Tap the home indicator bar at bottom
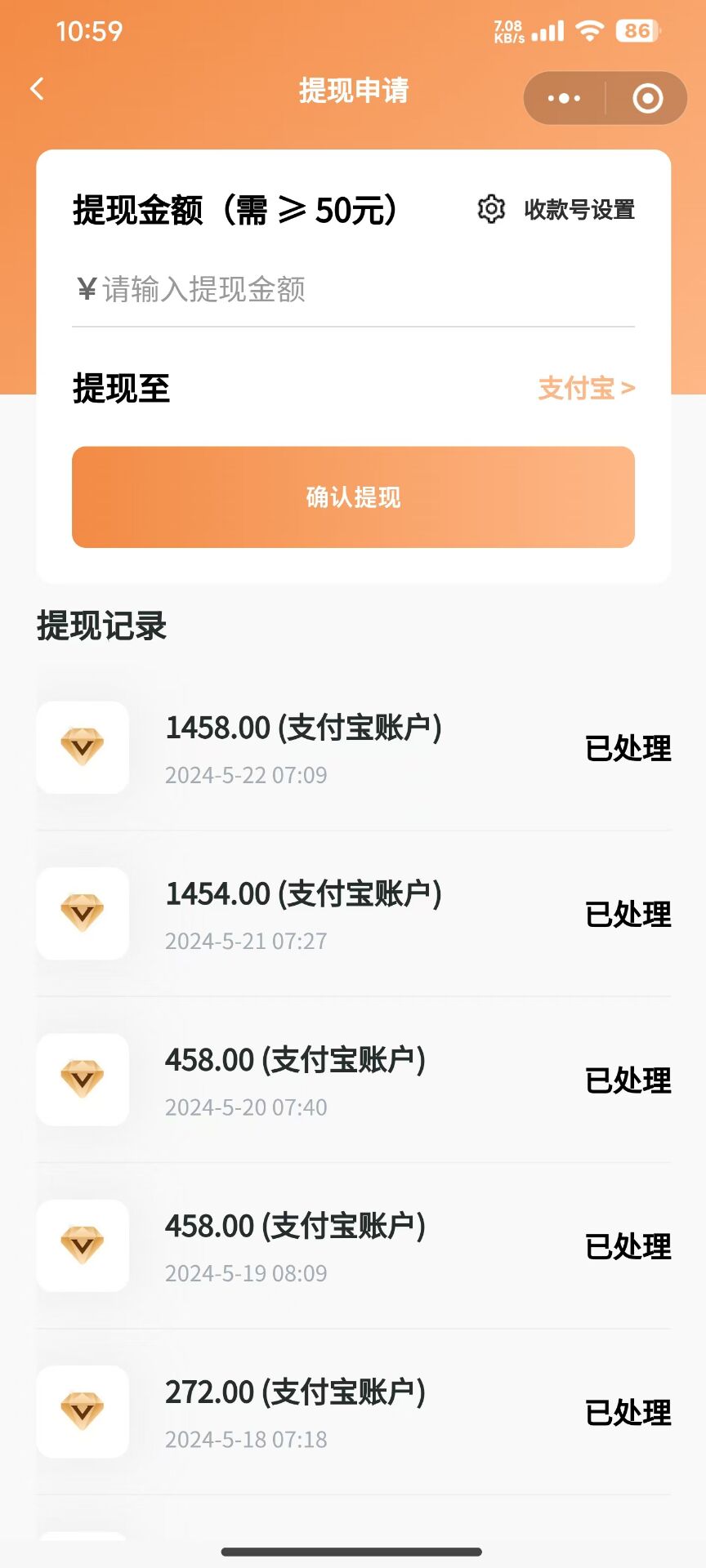Screen dimensions: 706x1568 (352, 1552)
